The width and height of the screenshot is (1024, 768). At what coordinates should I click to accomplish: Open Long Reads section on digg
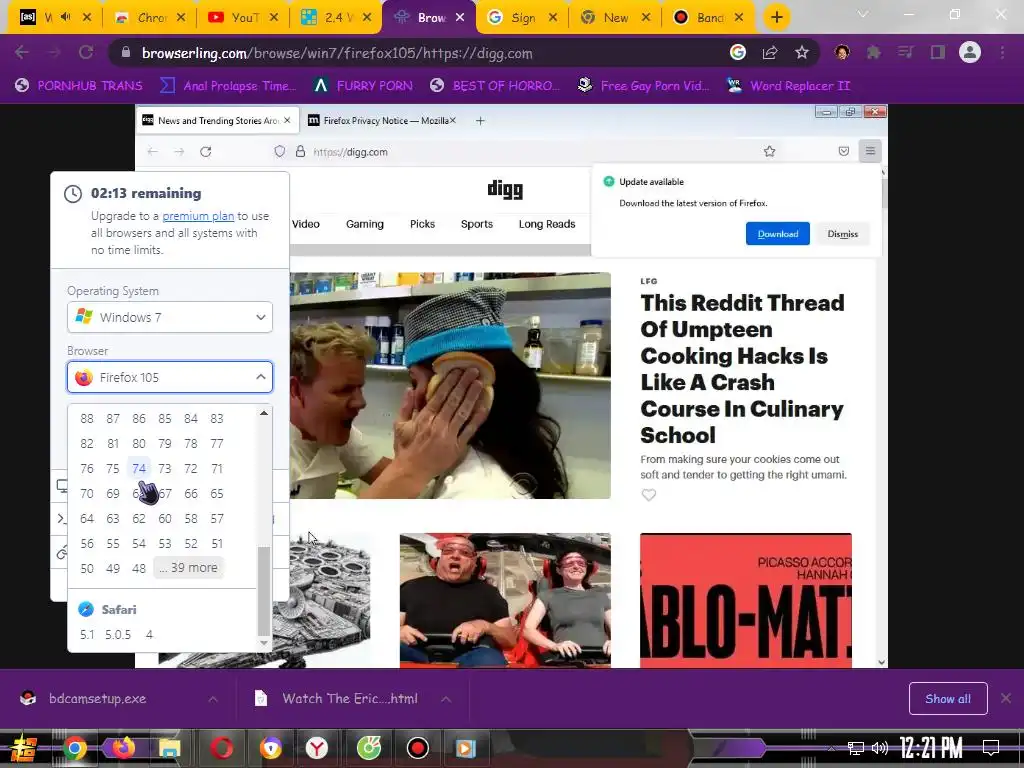point(547,224)
